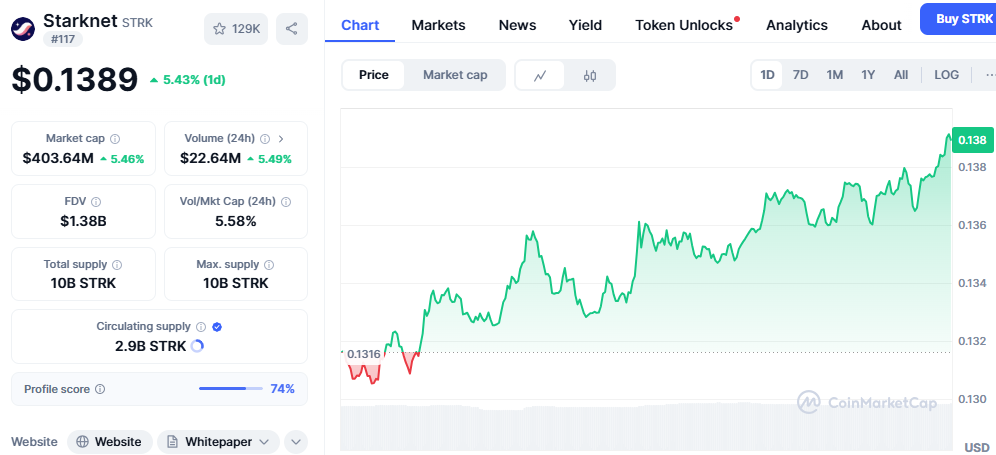Screen dimensions: 996x455
Task: Switch to Token Unlocks tab
Action: click(x=684, y=25)
